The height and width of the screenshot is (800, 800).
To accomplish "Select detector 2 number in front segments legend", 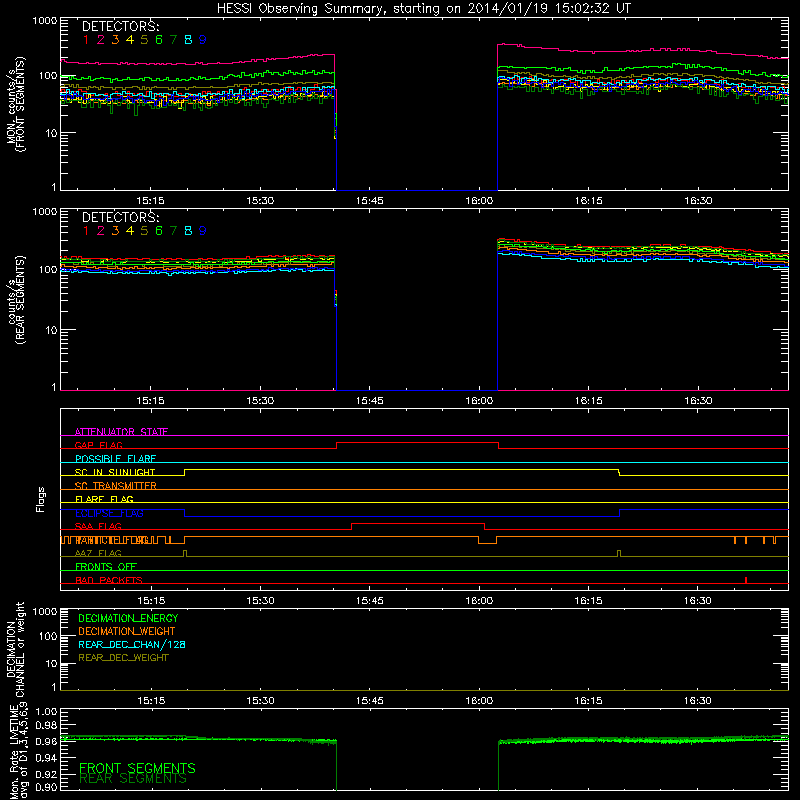I will (x=101, y=40).
